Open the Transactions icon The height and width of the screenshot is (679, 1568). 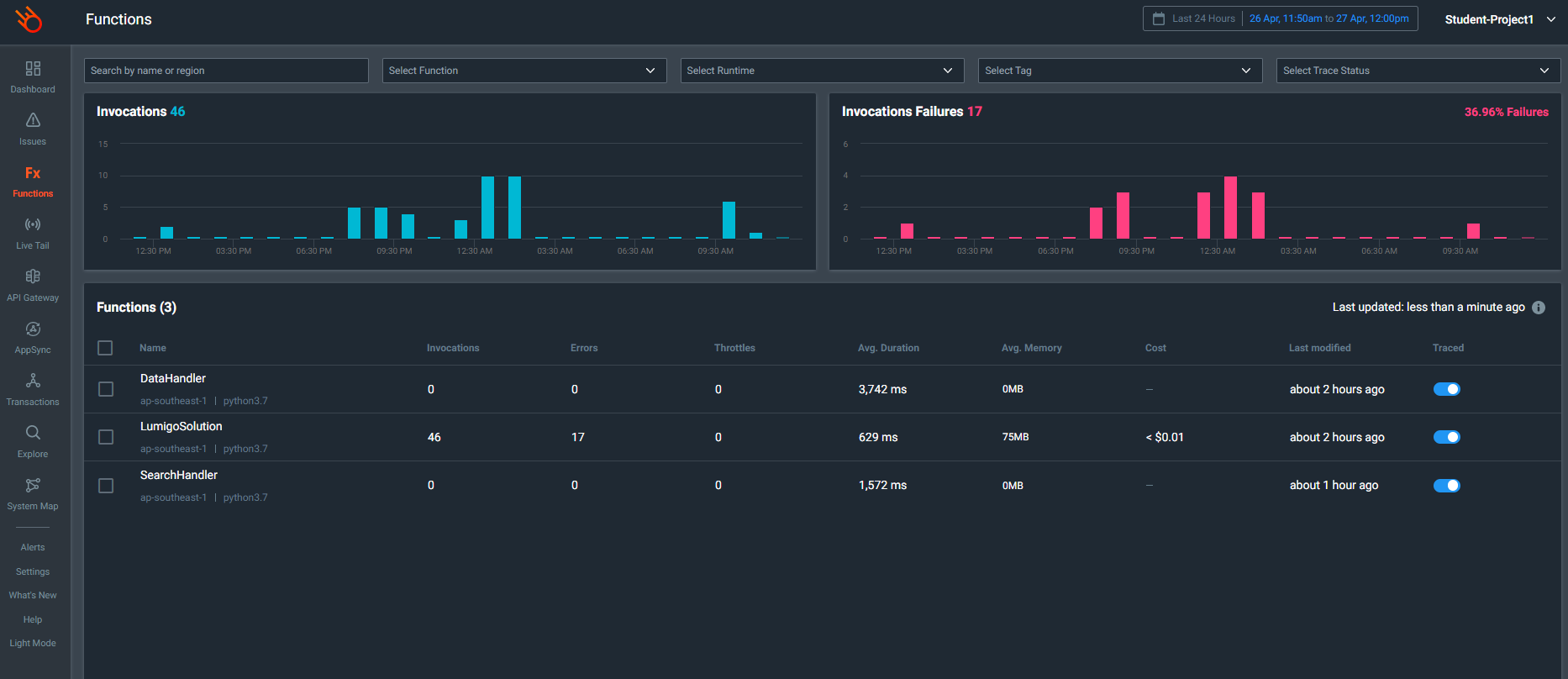[33, 381]
